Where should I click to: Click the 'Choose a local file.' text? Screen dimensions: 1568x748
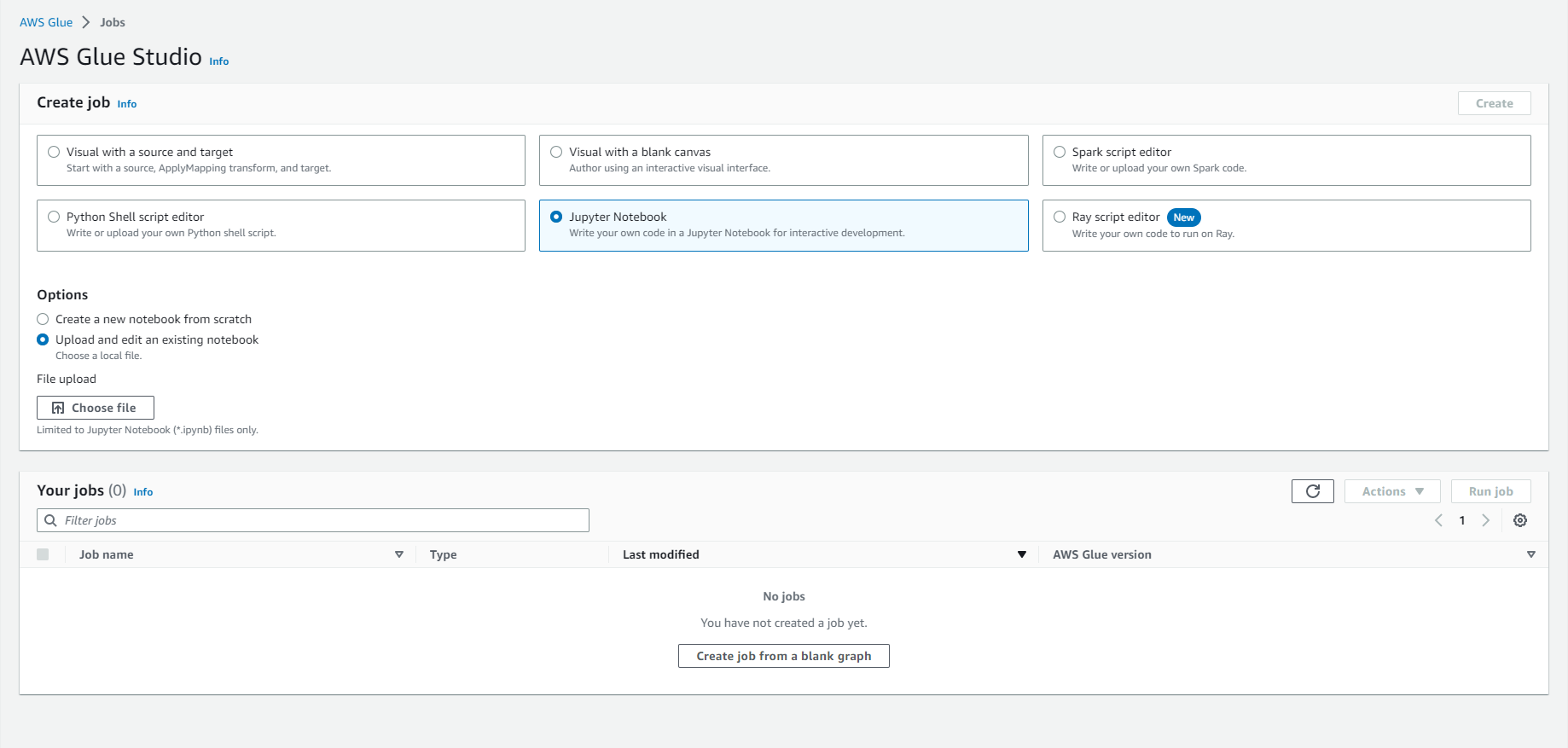tap(98, 356)
